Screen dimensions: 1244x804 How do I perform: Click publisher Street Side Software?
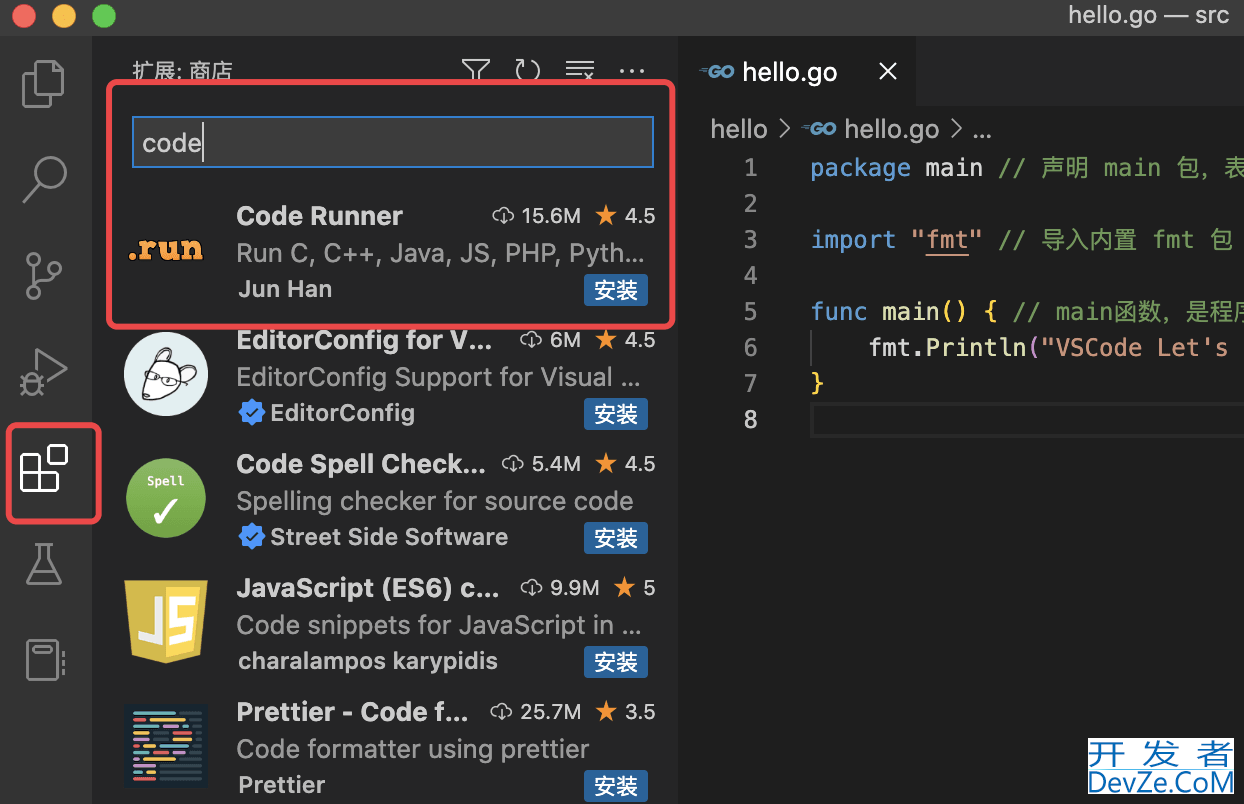click(389, 537)
